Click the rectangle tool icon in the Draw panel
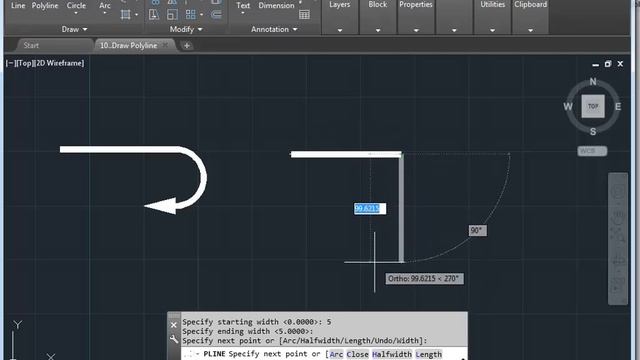 tap(126, 15)
